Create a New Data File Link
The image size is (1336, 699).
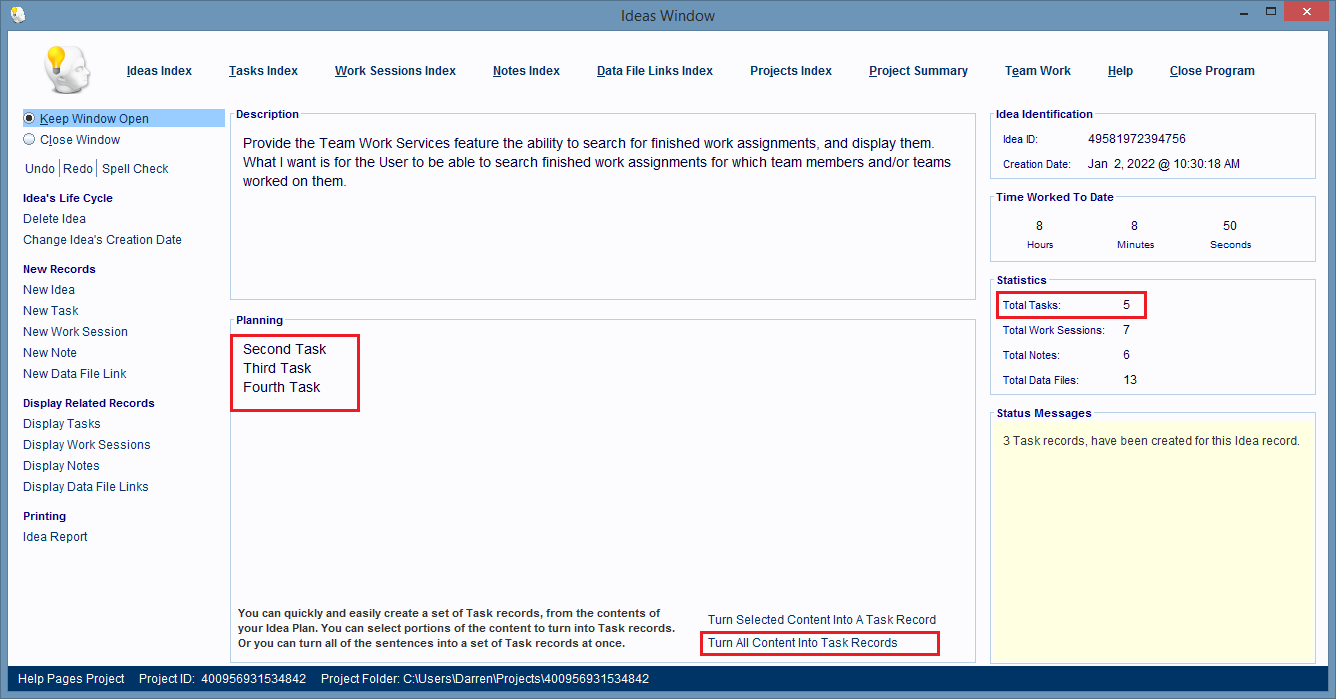pos(75,374)
